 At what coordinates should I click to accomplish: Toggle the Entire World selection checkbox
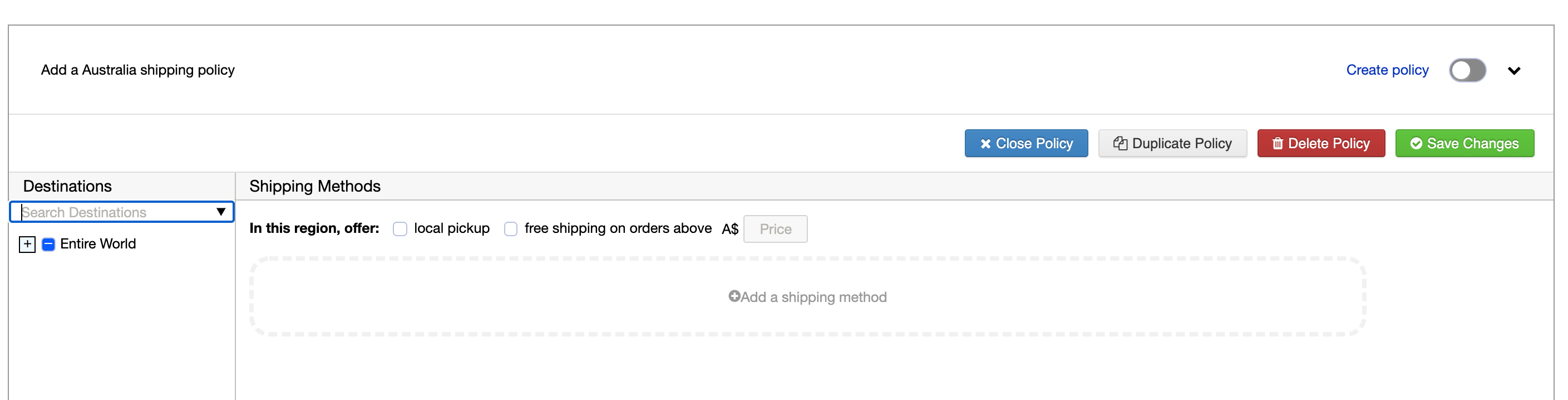tap(49, 245)
